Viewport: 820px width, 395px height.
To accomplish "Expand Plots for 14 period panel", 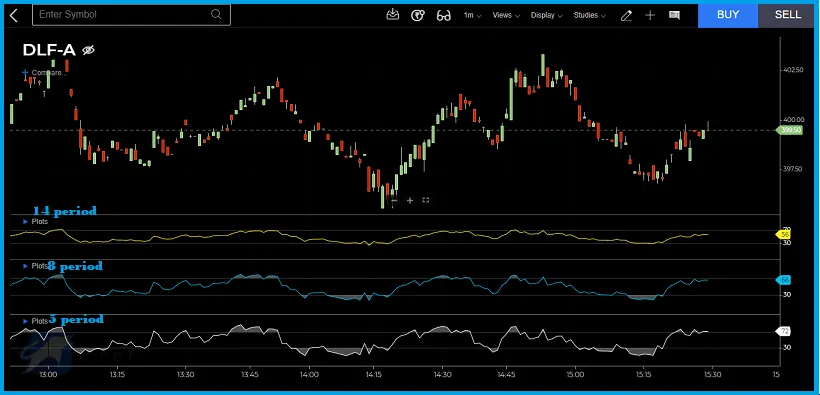I will [x=36, y=221].
